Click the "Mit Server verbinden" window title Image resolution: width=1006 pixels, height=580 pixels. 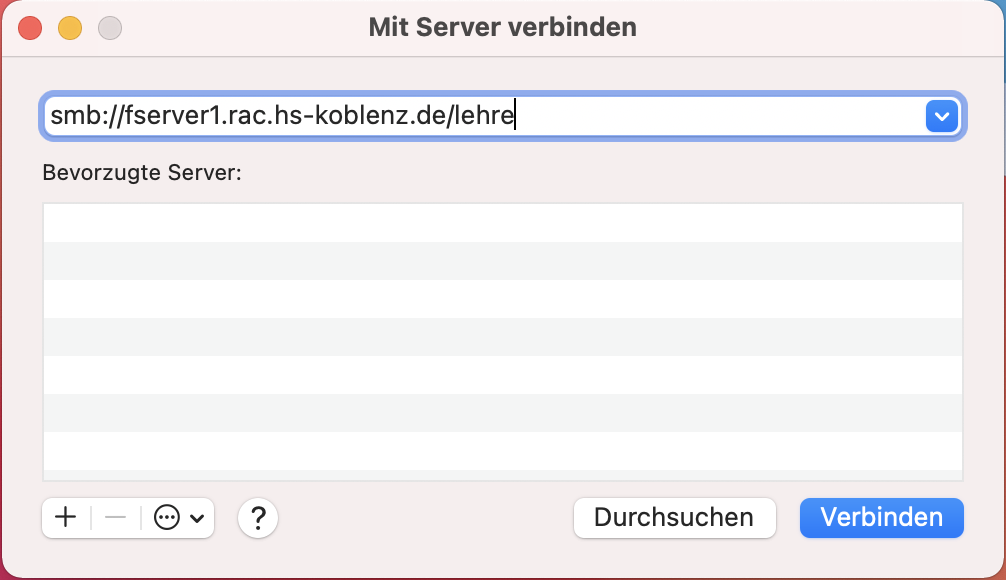point(502,27)
